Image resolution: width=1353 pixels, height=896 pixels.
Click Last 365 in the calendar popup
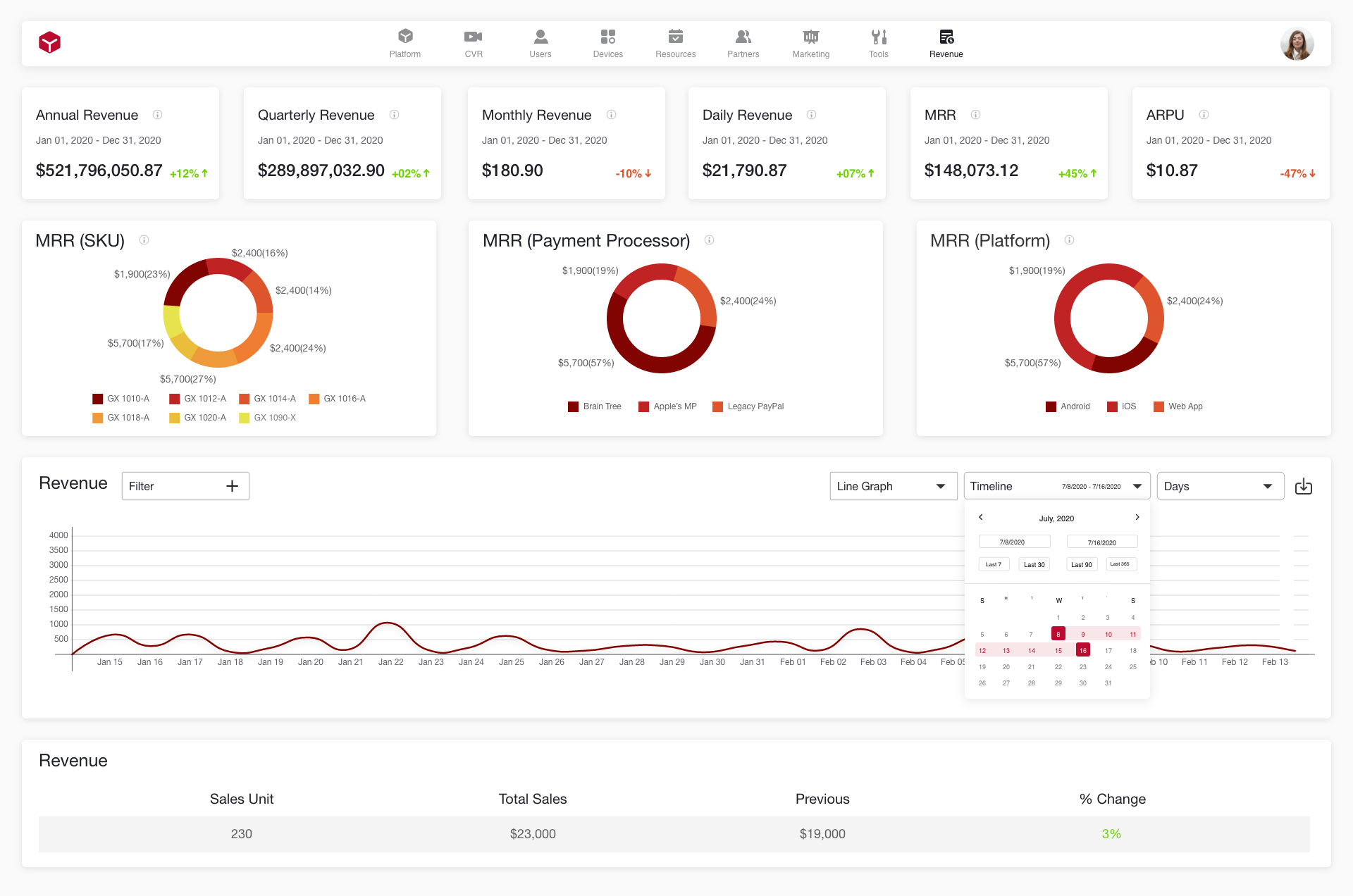click(1120, 564)
